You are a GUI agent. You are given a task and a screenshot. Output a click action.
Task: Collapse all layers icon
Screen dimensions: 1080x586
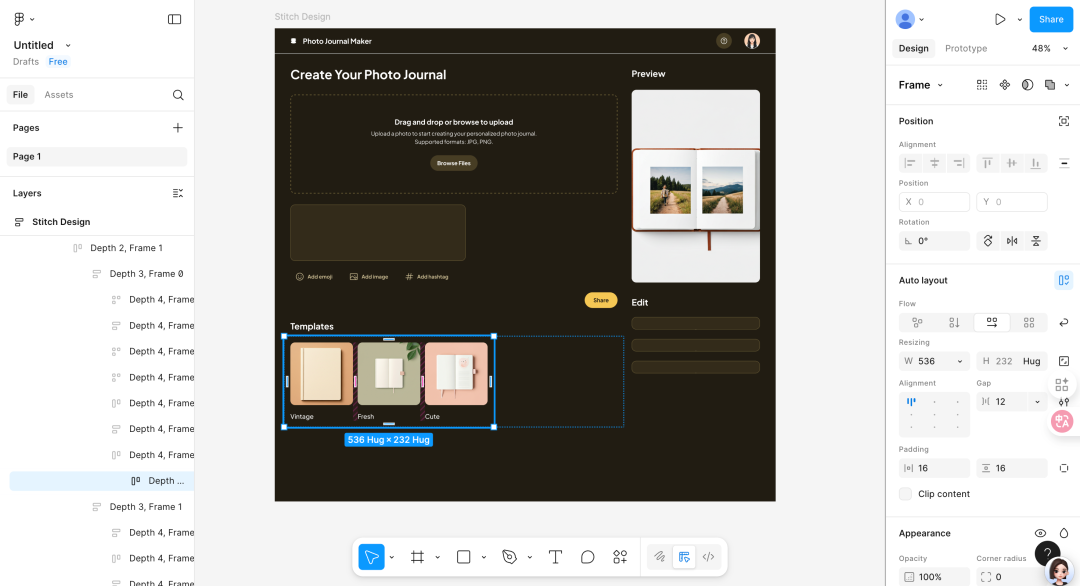[x=178, y=193]
